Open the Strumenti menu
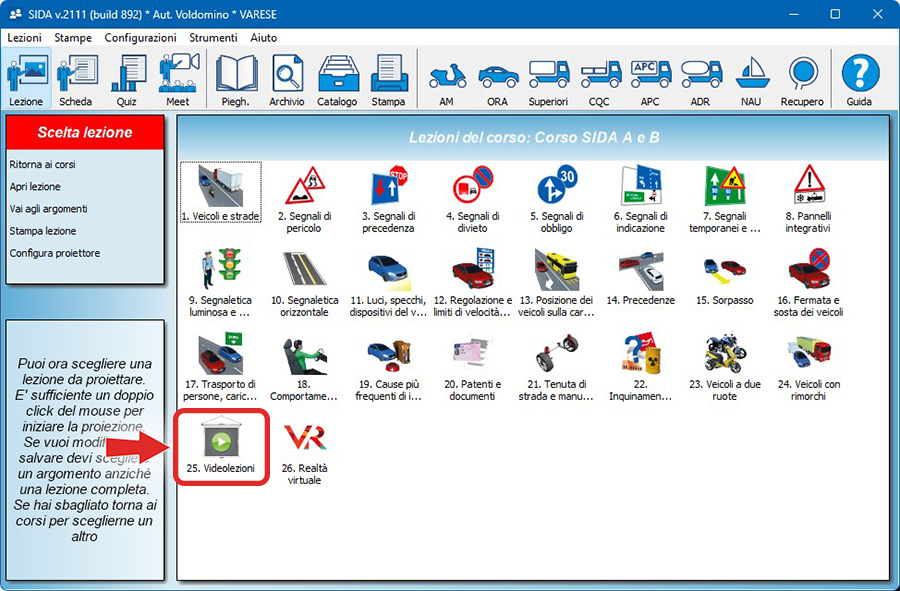 pos(213,38)
